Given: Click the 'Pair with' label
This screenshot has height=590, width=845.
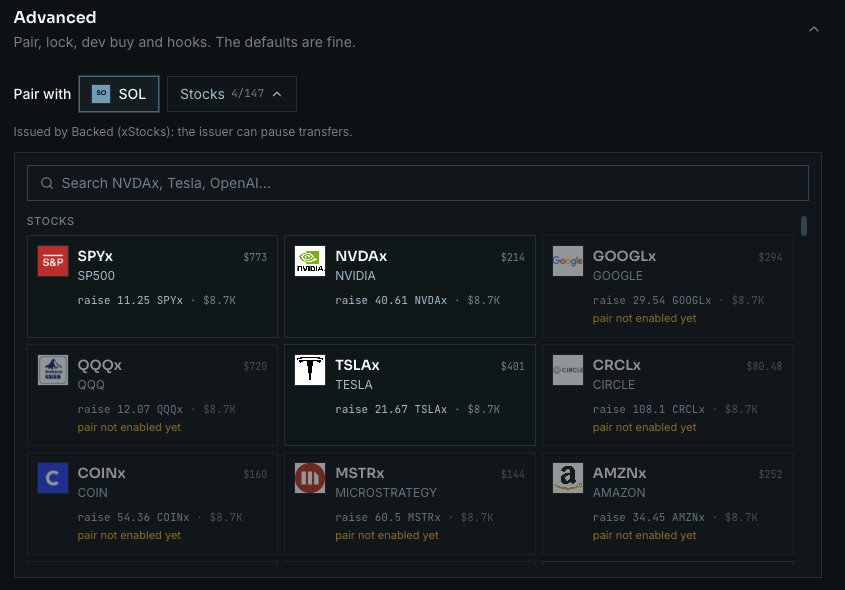Looking at the screenshot, I should 42,94.
